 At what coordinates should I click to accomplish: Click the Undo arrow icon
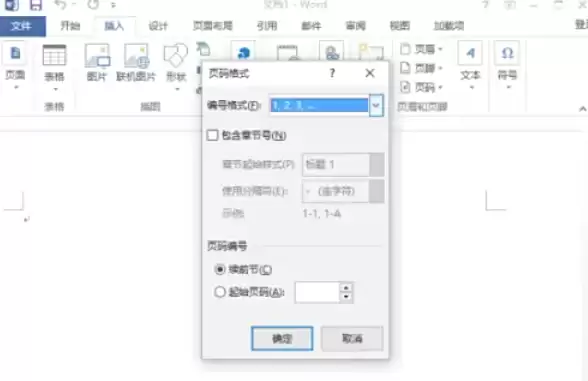click(60, 4)
